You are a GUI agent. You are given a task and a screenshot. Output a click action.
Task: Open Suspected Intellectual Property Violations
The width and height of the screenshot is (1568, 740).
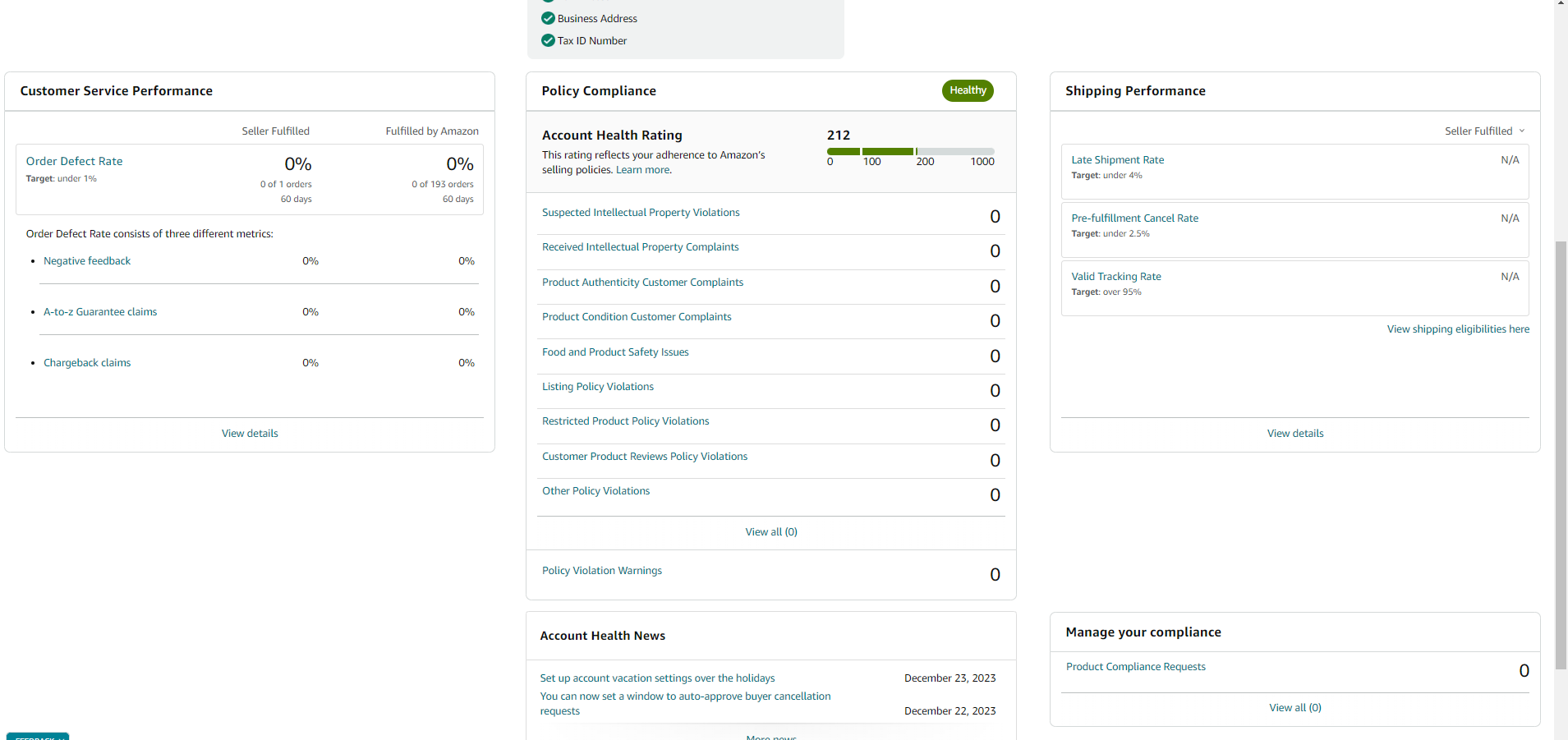641,213
